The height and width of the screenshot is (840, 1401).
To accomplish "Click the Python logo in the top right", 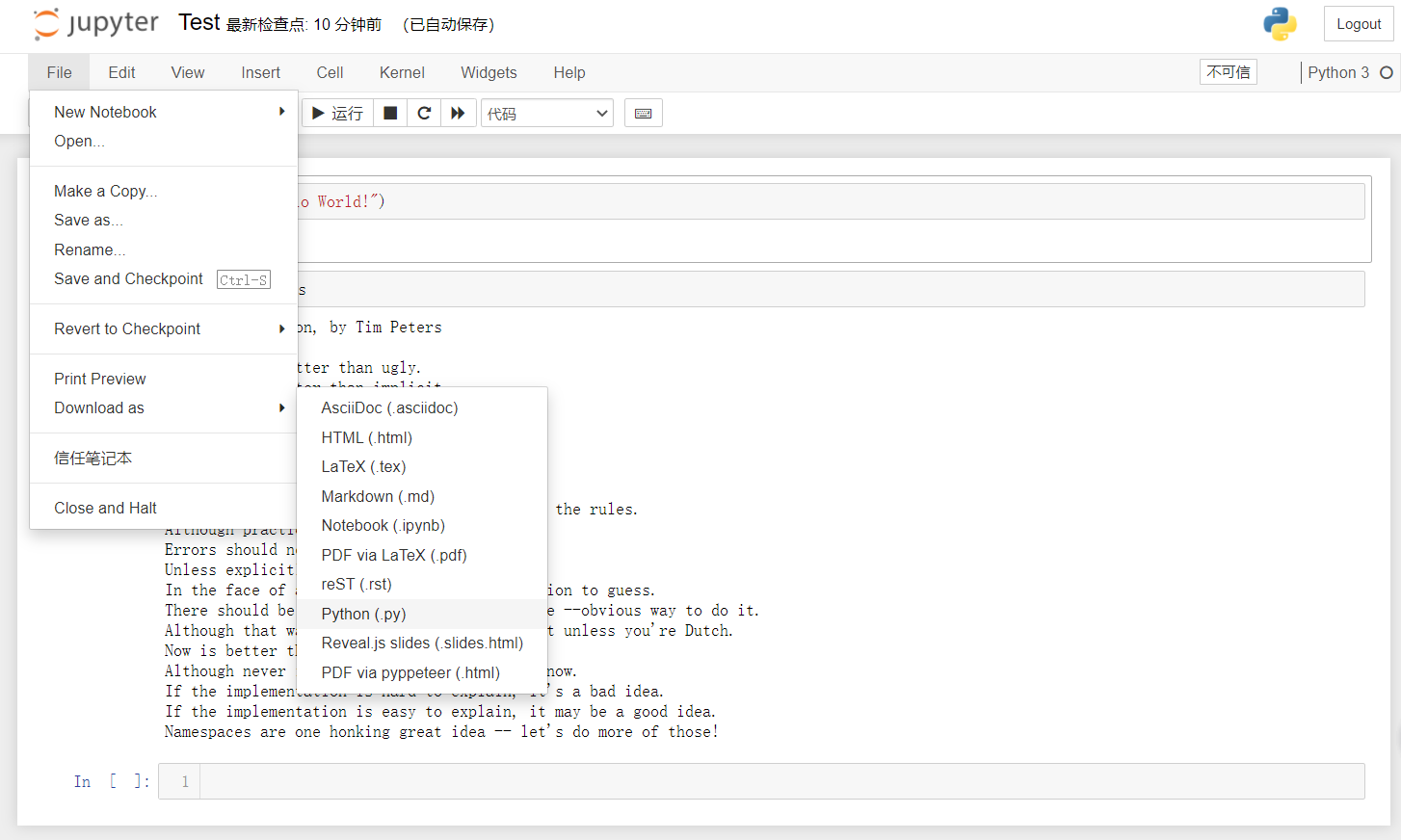I will pyautogui.click(x=1281, y=24).
